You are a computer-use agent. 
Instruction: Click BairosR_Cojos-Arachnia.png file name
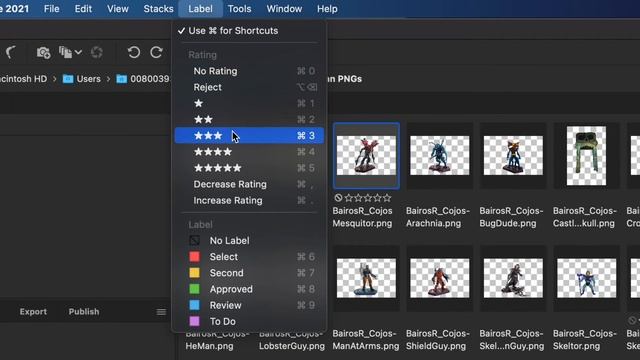[438, 217]
